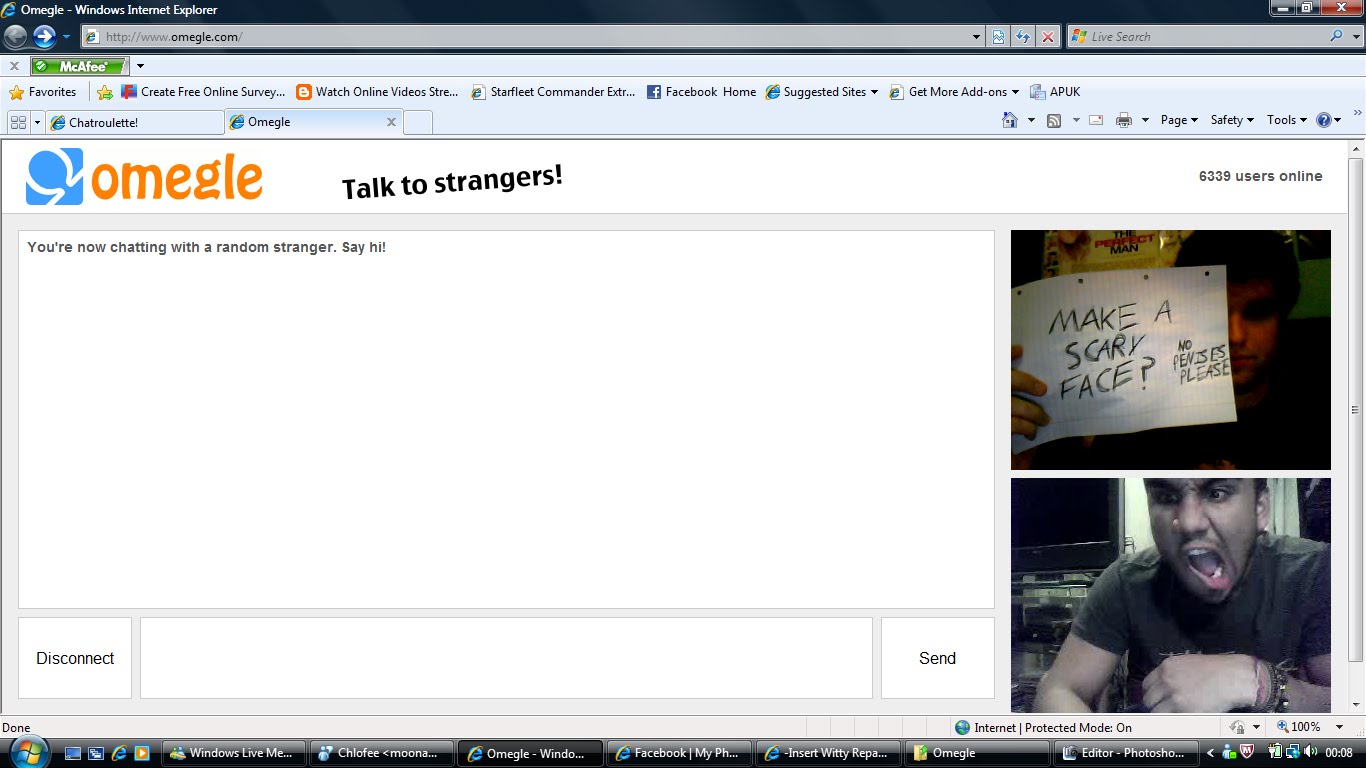The image size is (1366, 768).
Task: Click the stranger's webcam video
Action: pos(1171,350)
